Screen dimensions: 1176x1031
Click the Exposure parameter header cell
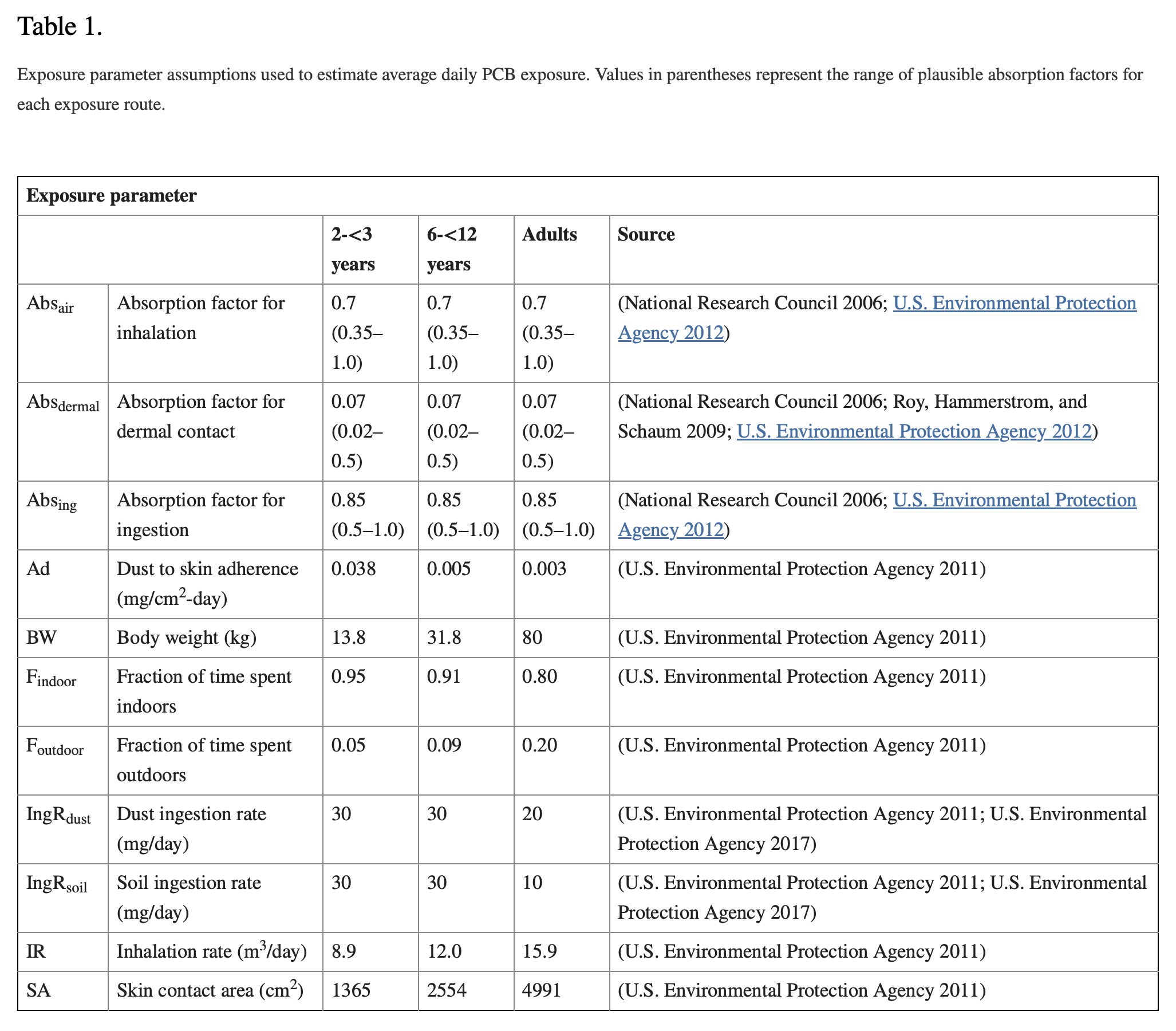pyautogui.click(x=112, y=196)
